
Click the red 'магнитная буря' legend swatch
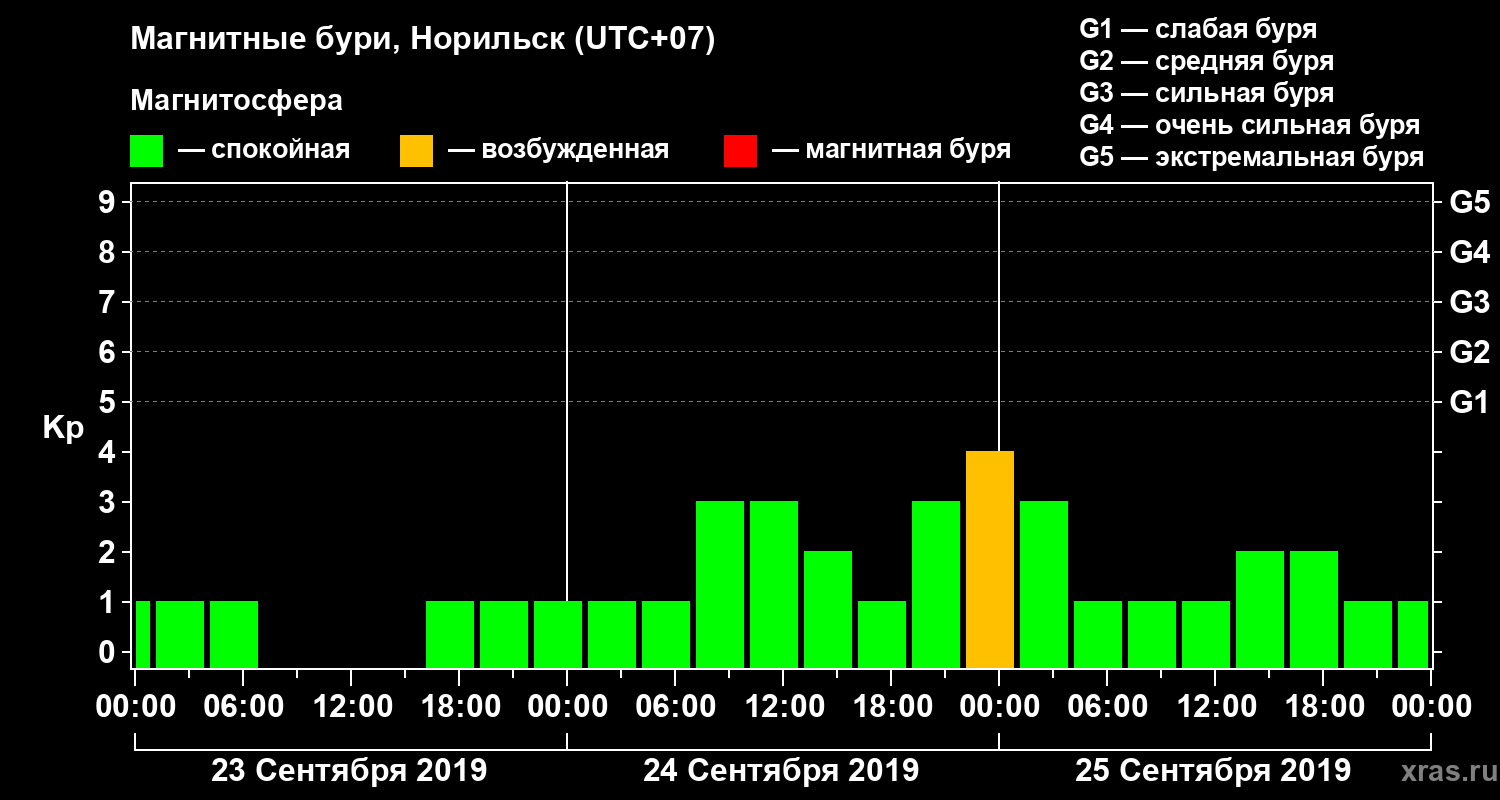point(740,151)
